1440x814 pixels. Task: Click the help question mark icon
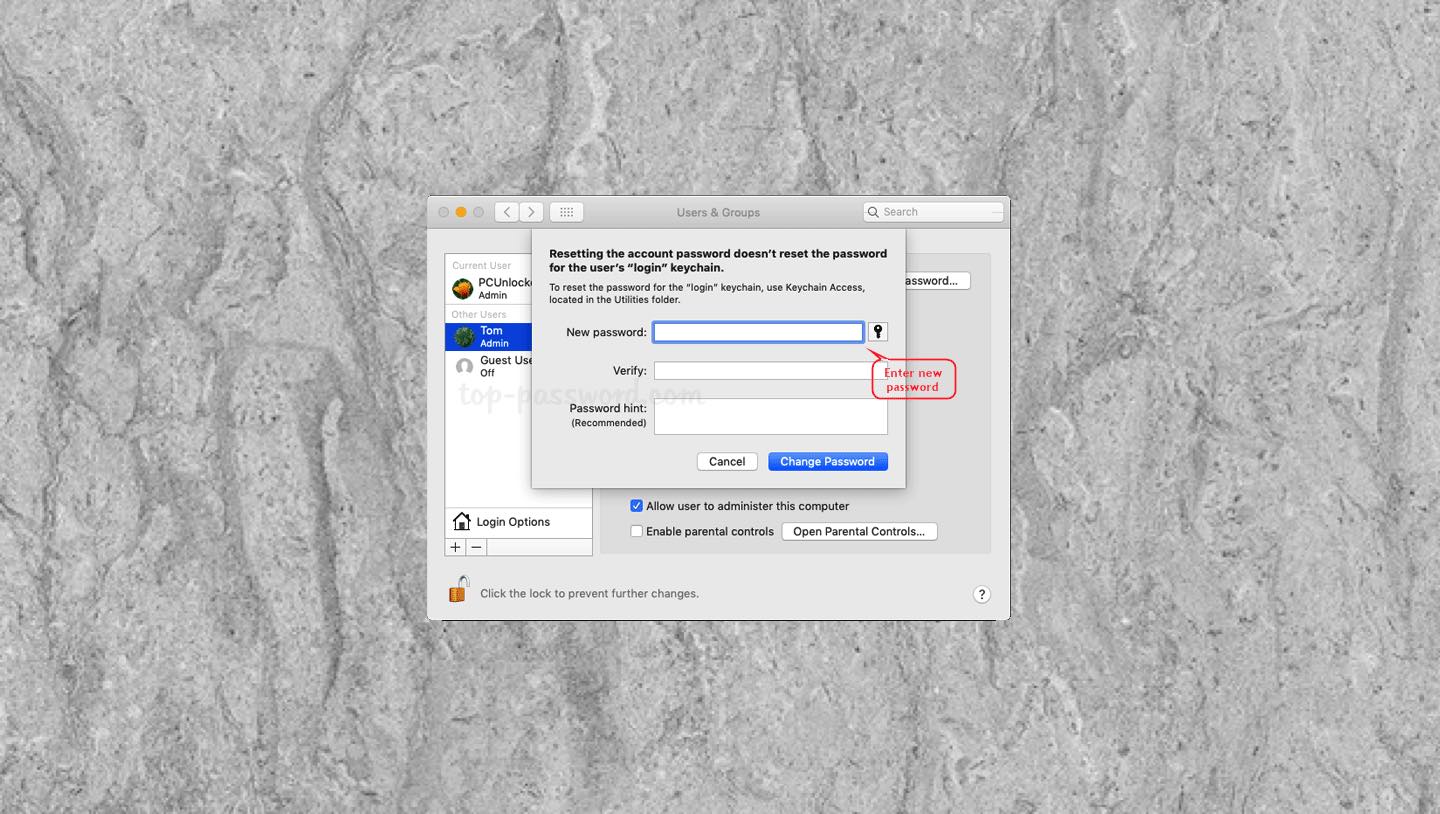click(x=981, y=594)
